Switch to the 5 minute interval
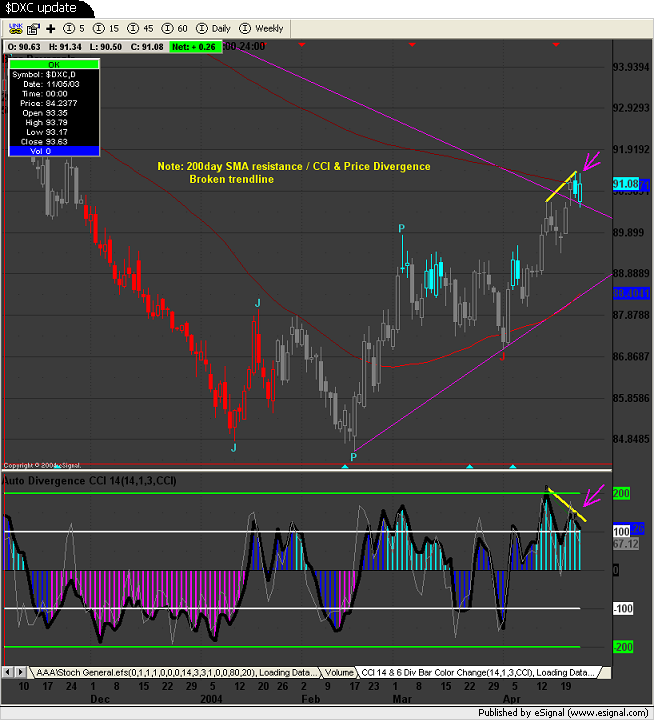 point(76,28)
